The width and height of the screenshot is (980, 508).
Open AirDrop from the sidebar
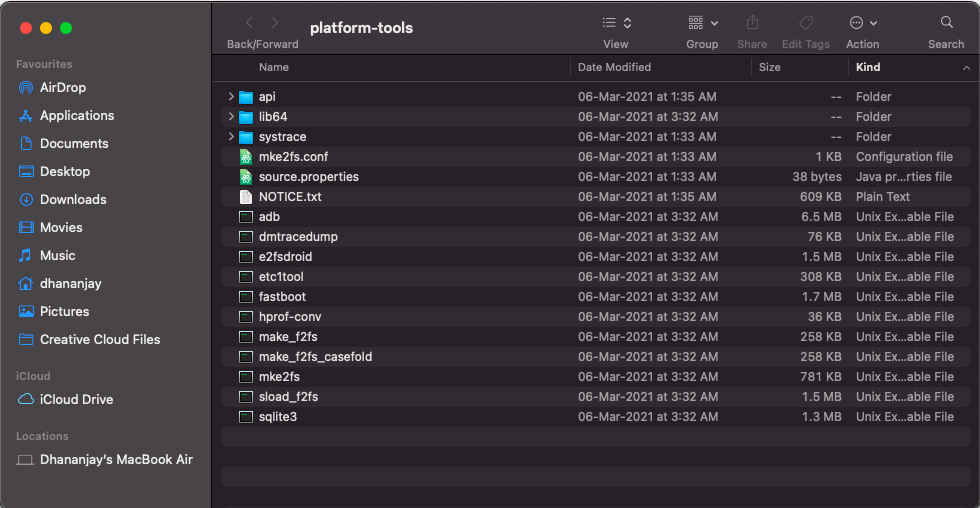(52, 87)
